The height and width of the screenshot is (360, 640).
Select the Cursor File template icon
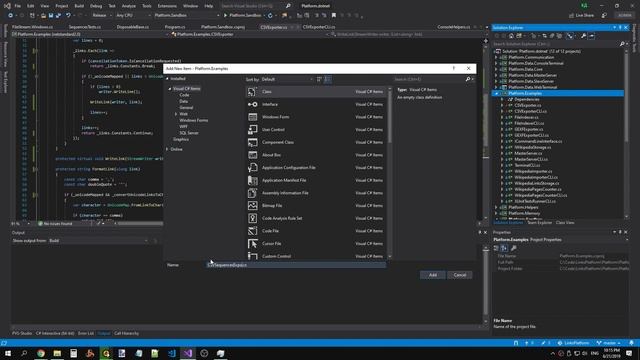pyautogui.click(x=253, y=244)
